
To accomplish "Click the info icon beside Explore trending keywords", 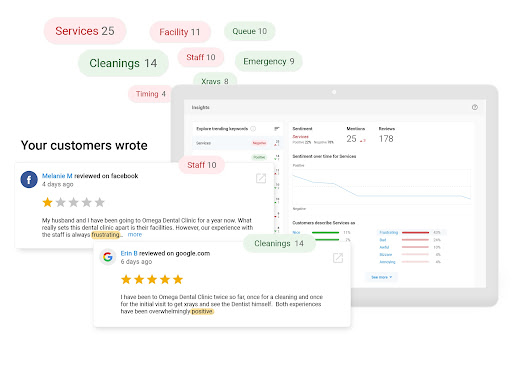I will pyautogui.click(x=253, y=129).
